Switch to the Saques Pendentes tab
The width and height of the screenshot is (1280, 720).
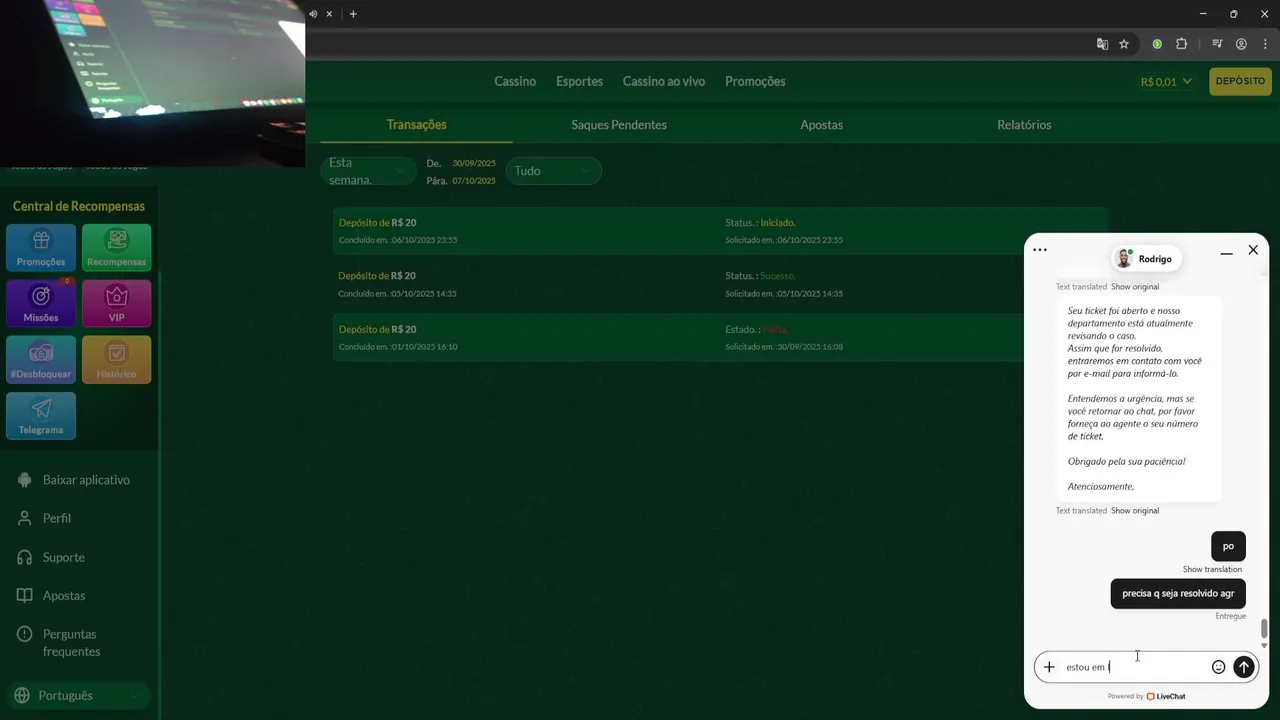click(619, 125)
